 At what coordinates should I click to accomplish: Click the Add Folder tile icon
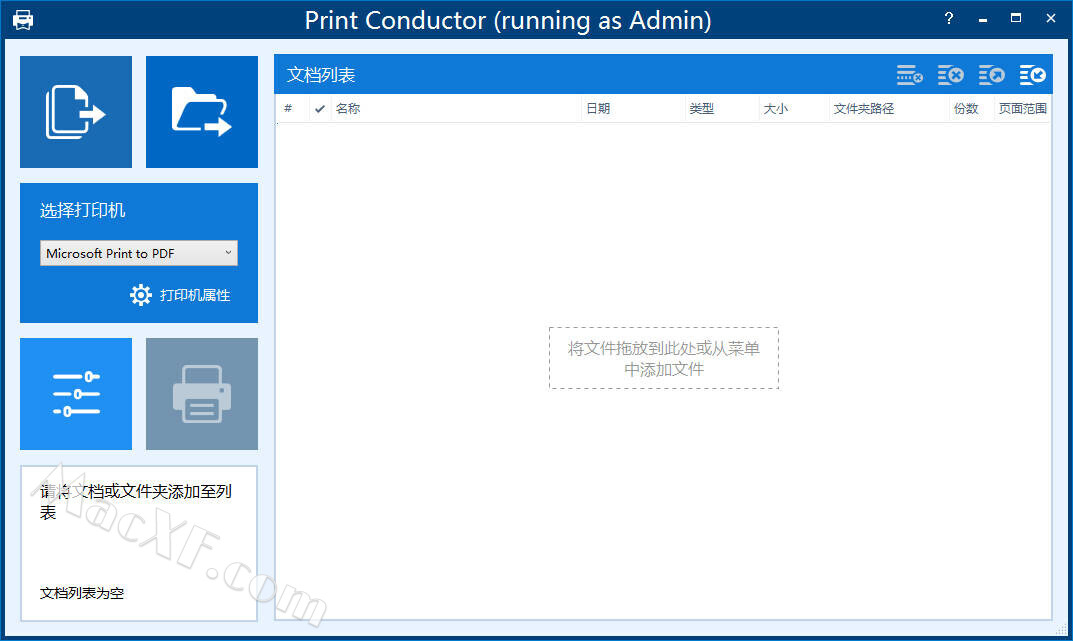coord(202,112)
